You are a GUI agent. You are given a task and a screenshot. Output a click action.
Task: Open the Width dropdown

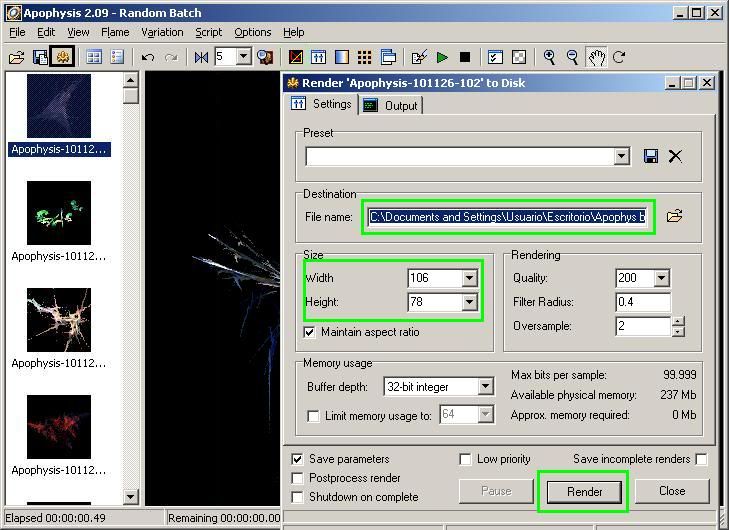pyautogui.click(x=469, y=278)
